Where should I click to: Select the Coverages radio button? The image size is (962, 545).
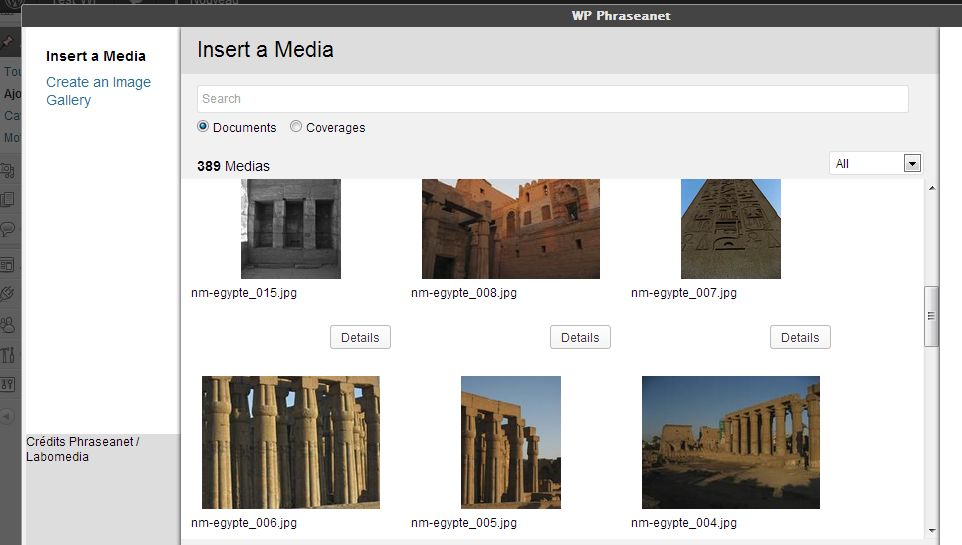point(296,127)
